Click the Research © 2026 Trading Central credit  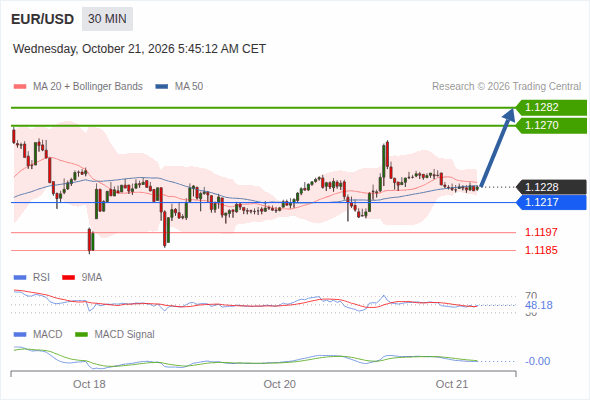click(x=506, y=87)
